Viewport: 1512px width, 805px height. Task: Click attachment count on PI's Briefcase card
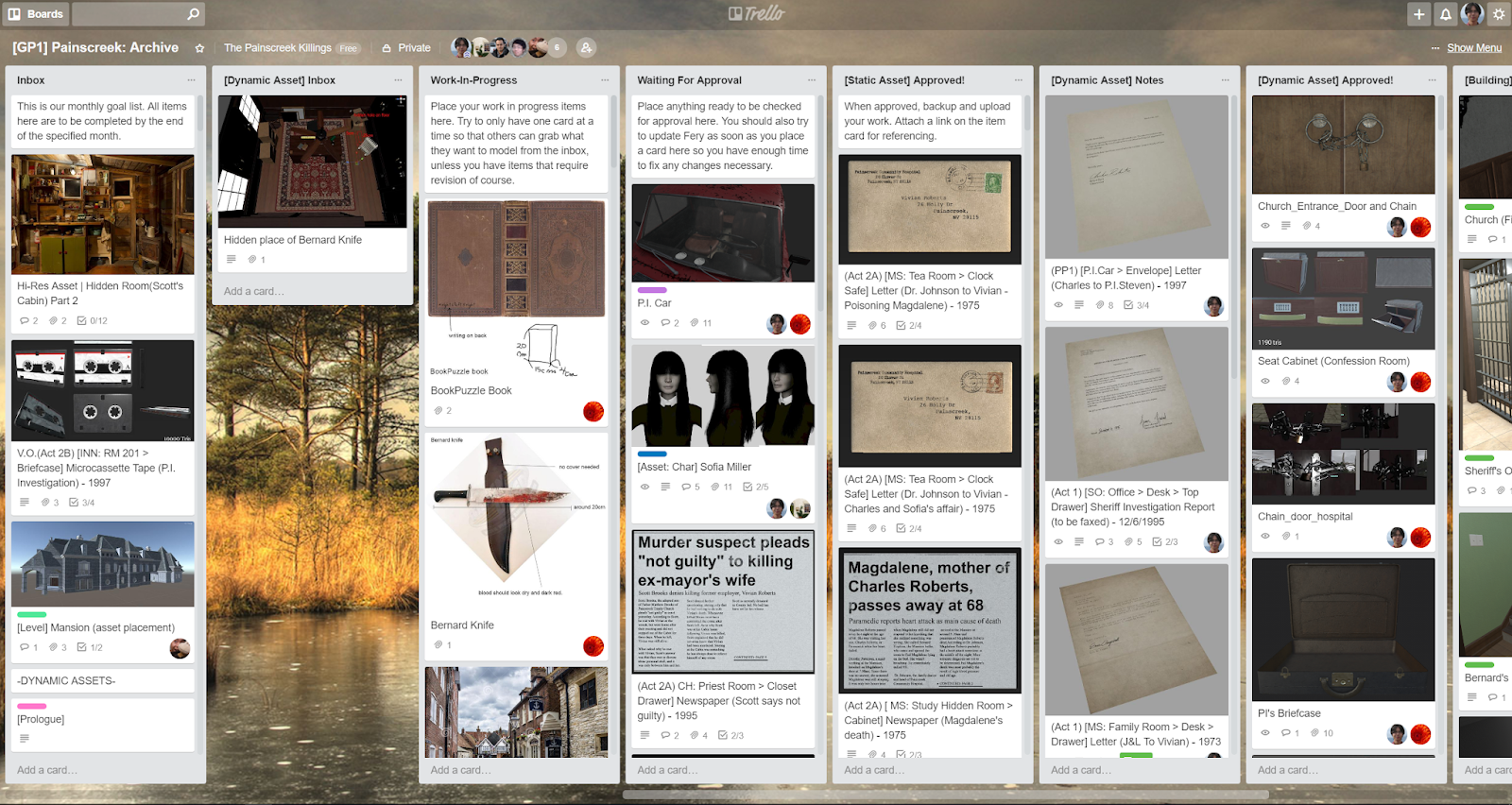point(1322,733)
